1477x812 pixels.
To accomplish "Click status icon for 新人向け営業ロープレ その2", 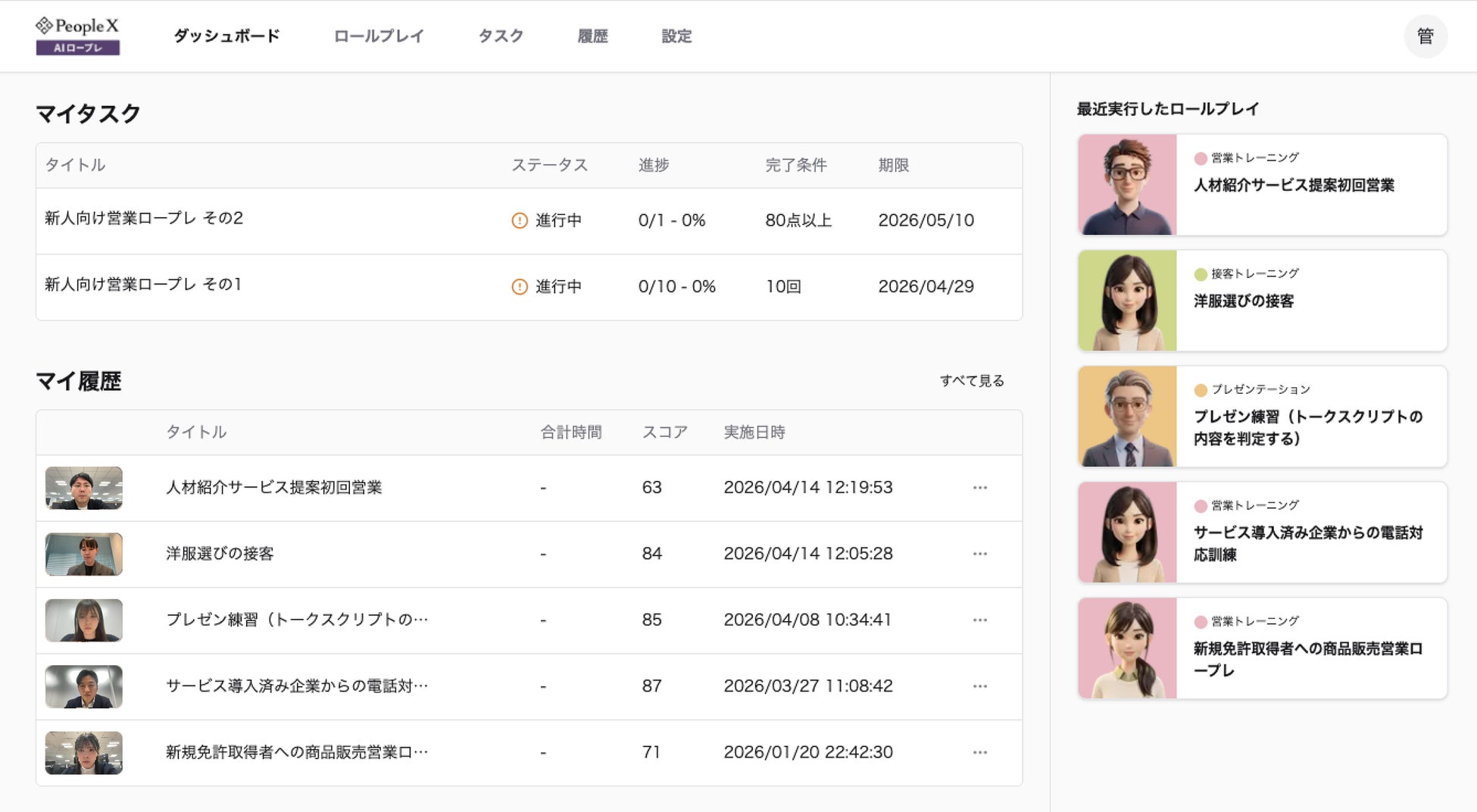I will point(520,220).
